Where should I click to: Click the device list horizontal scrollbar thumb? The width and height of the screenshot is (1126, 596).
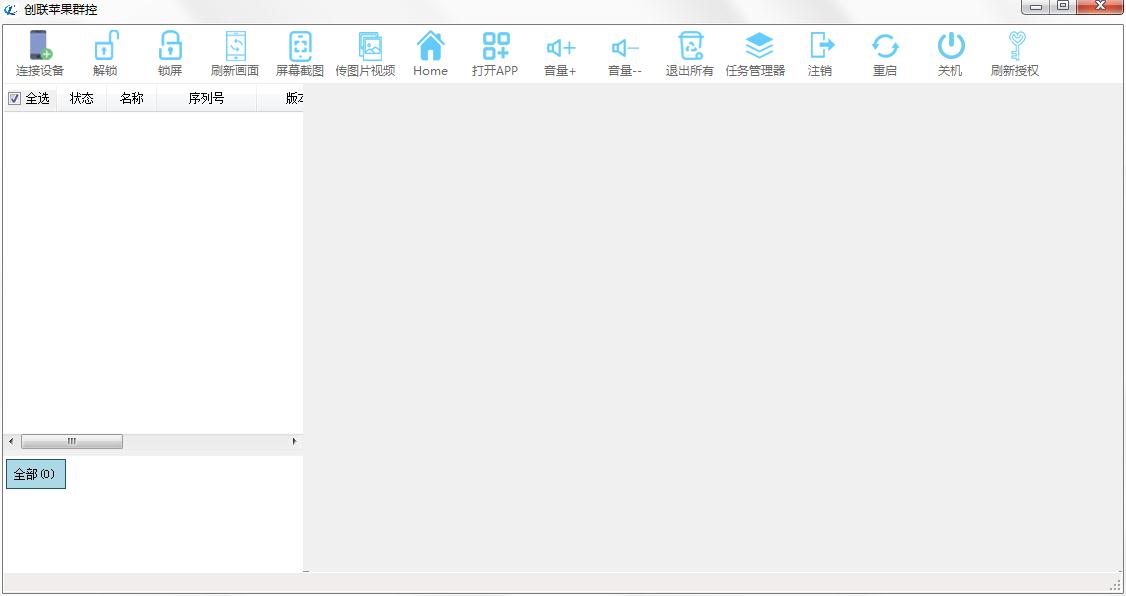(x=72, y=441)
